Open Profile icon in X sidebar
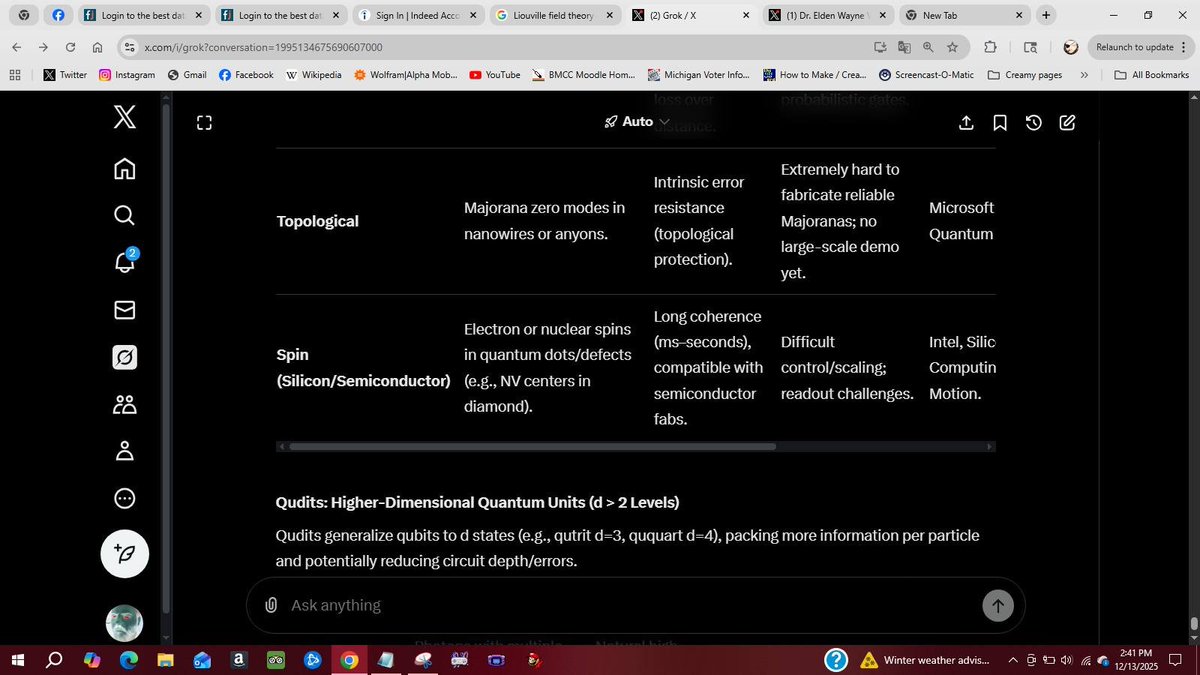The image size is (1200, 675). pyautogui.click(x=124, y=451)
